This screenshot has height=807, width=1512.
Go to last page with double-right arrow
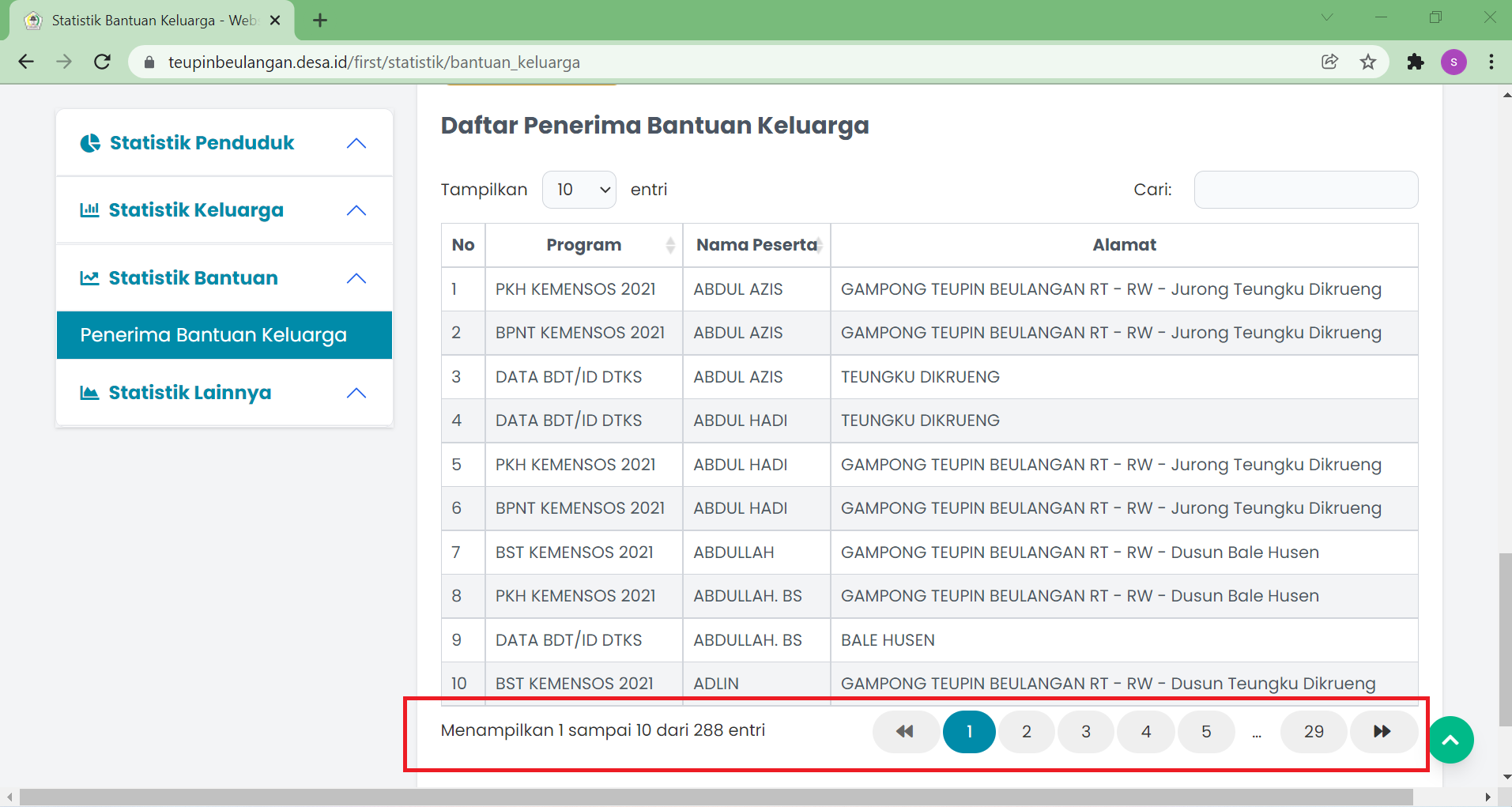click(x=1383, y=732)
